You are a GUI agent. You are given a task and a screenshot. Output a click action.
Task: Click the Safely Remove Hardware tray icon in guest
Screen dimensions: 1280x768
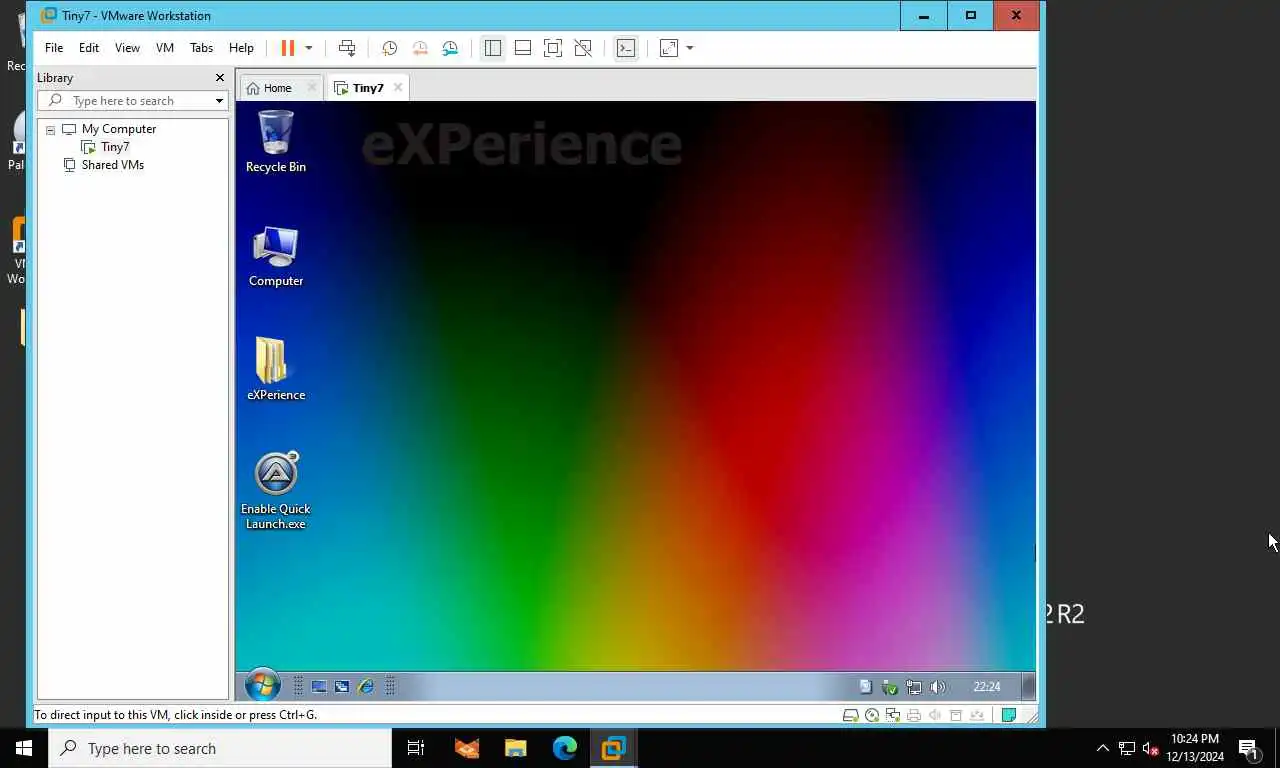(890, 687)
